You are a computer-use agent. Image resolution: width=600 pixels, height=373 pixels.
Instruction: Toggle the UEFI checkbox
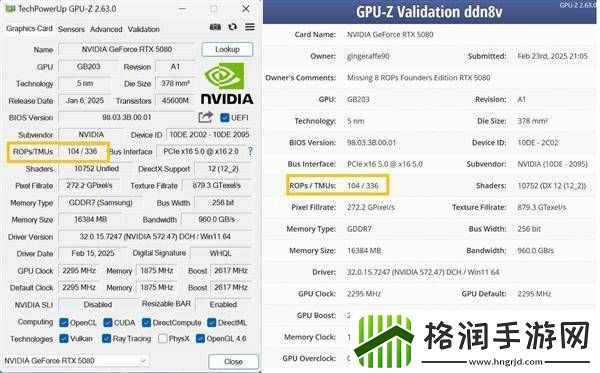coord(225,117)
